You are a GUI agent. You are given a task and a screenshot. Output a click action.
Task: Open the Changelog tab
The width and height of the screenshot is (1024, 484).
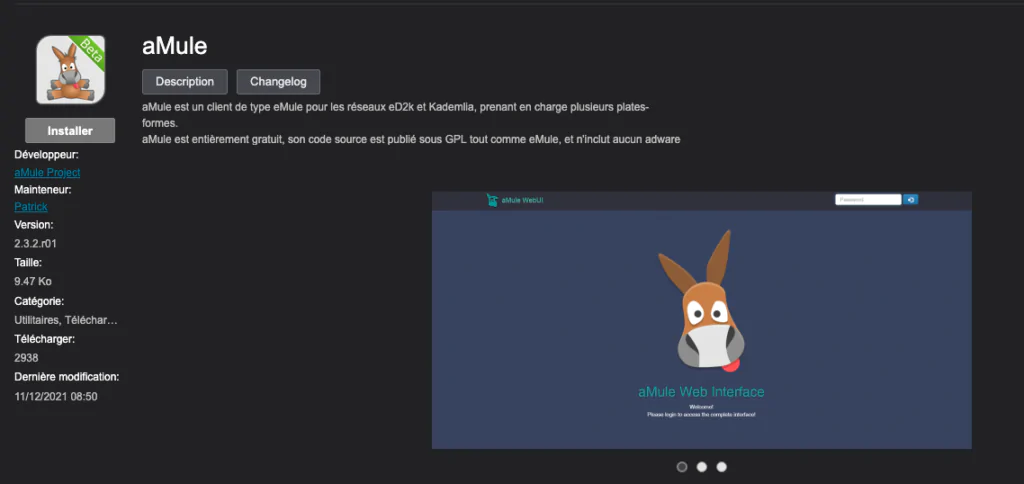(278, 82)
